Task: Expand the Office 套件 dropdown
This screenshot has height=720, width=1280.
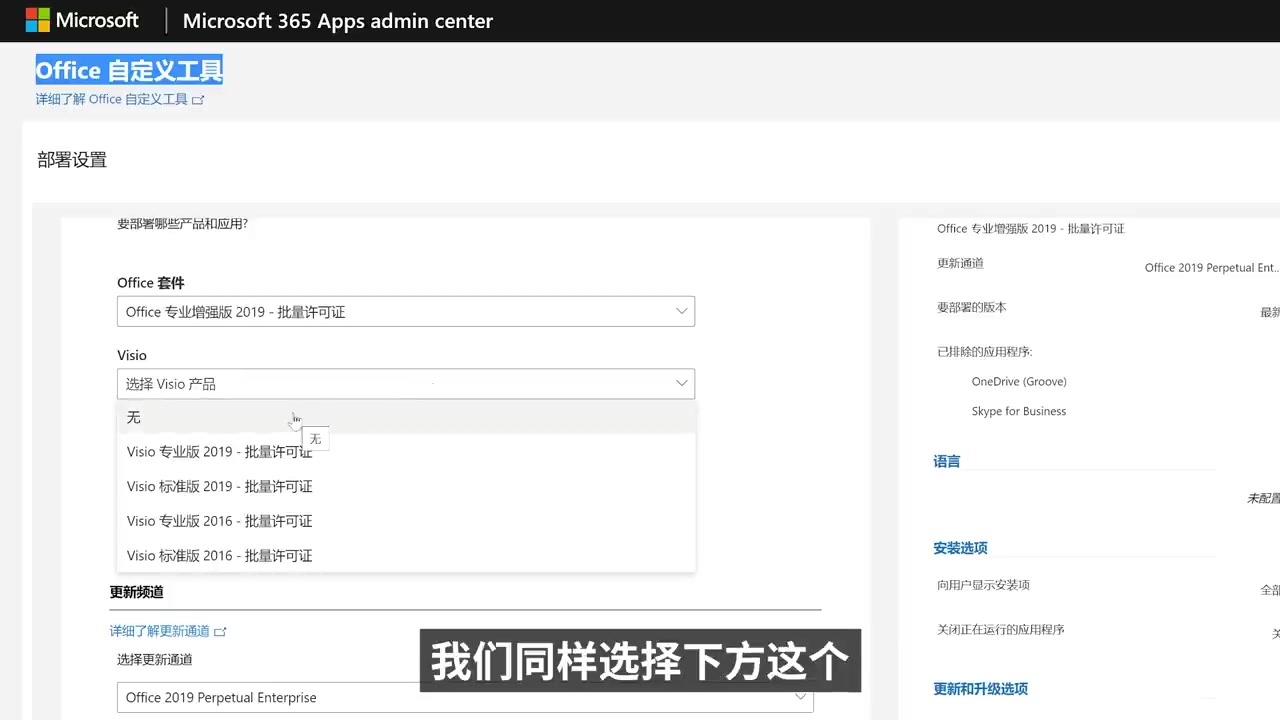Action: [406, 312]
